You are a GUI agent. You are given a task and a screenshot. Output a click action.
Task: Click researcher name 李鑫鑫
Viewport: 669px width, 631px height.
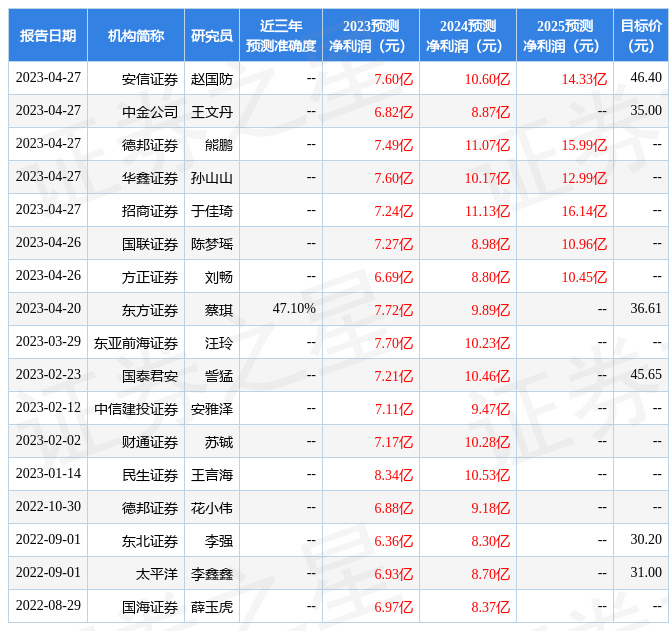(x=212, y=574)
